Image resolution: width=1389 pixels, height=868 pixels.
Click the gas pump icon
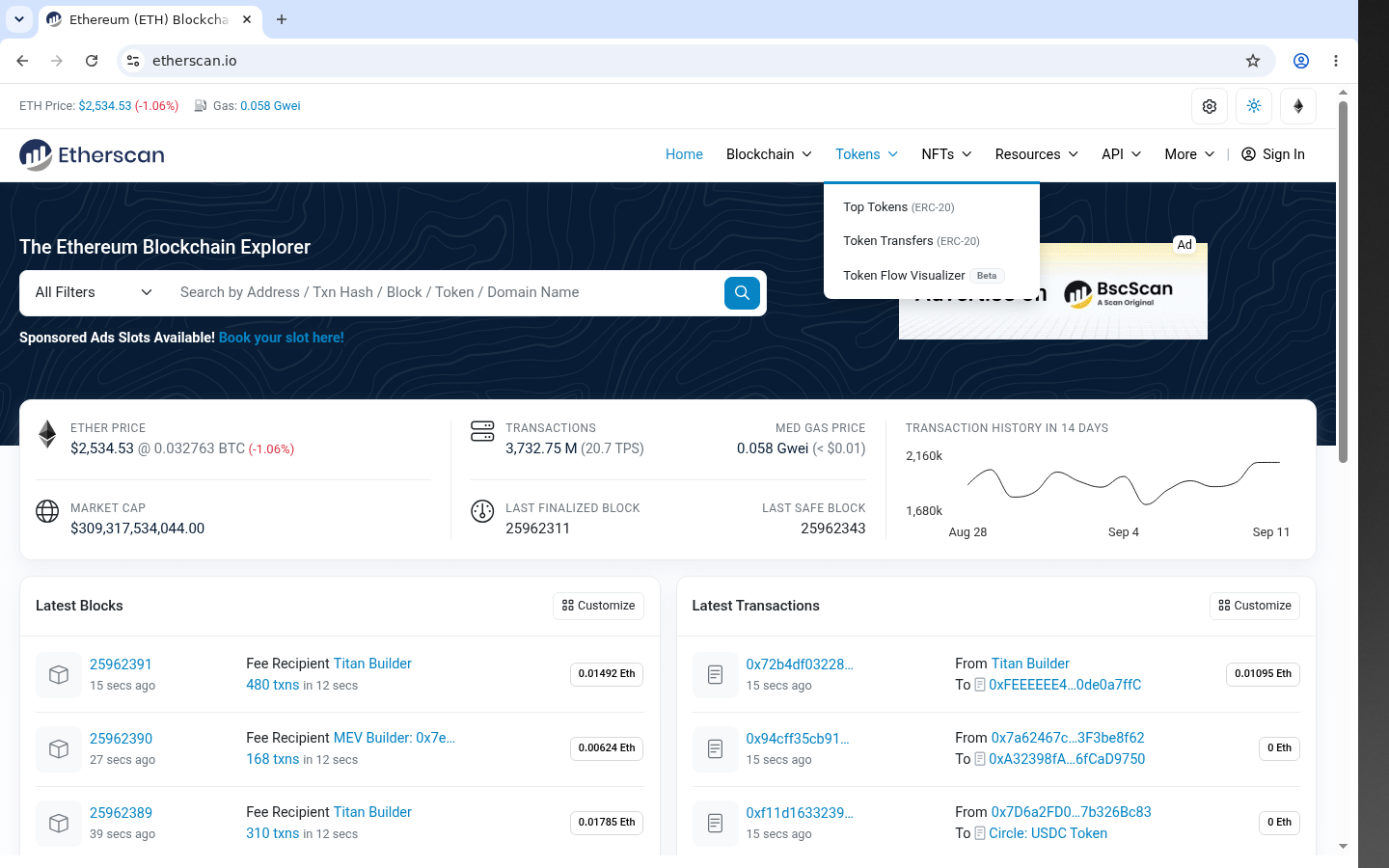[201, 106]
